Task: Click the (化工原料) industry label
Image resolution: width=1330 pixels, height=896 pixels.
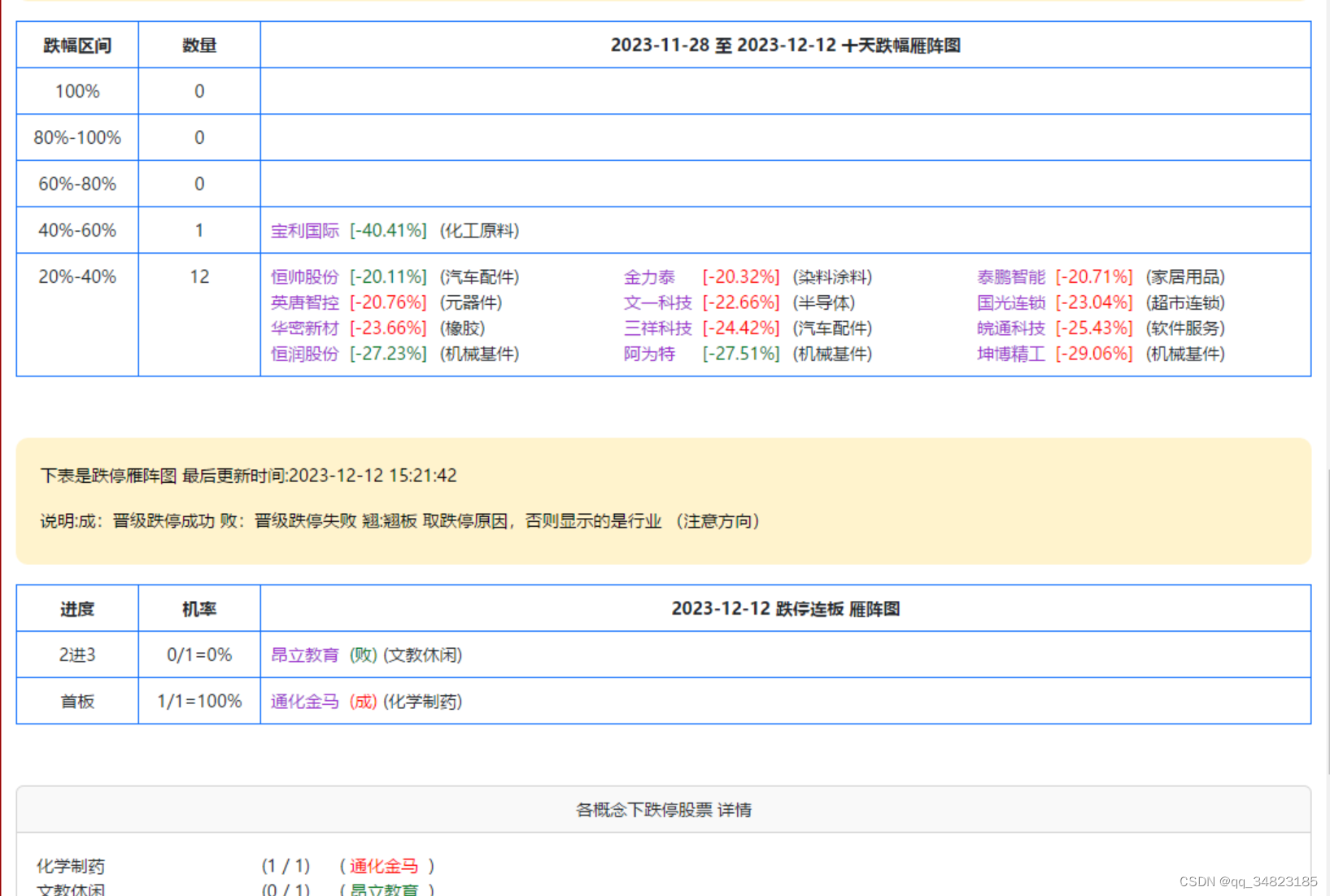Action: point(479,231)
